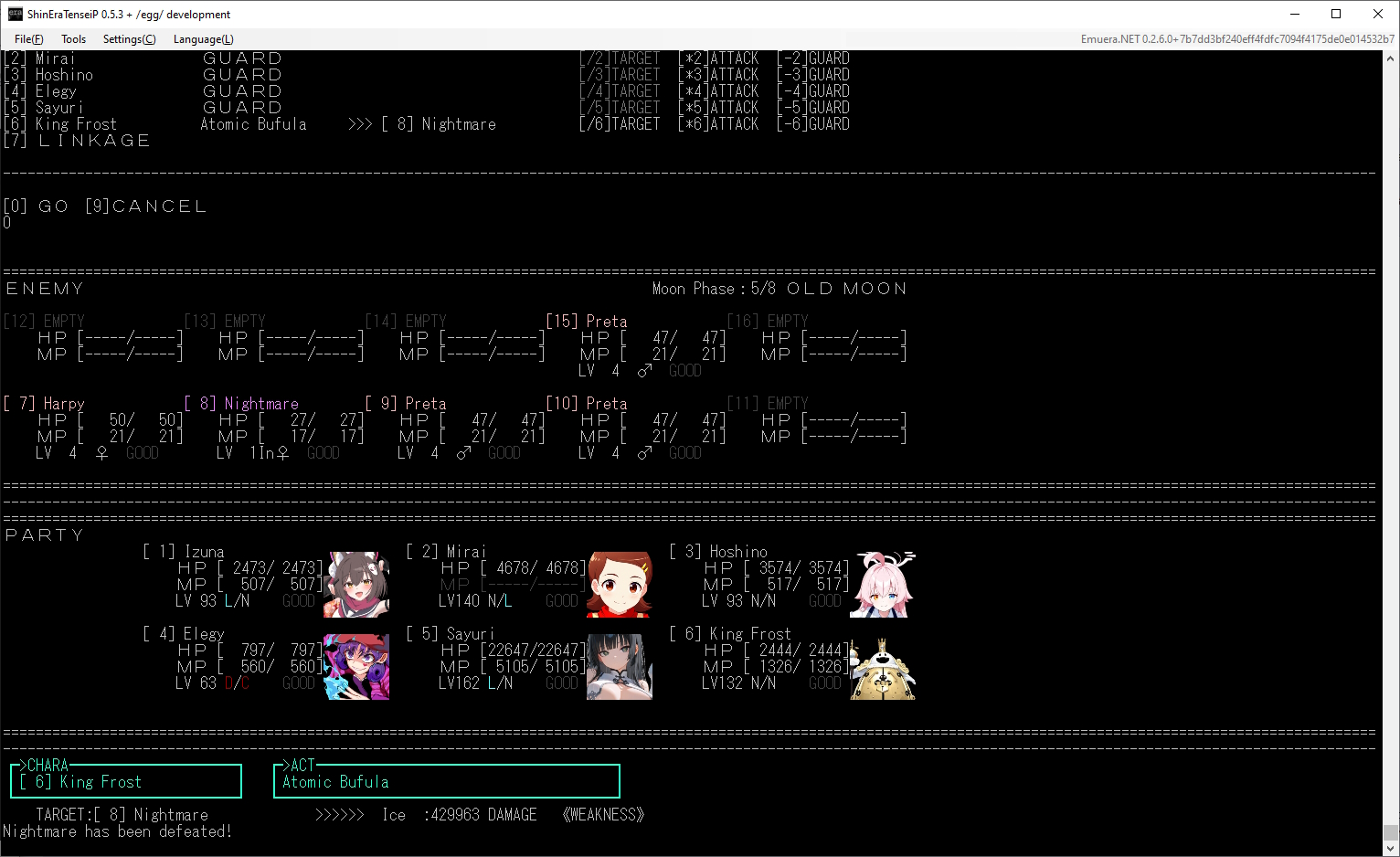This screenshot has height=857, width=1400.
Task: Click the male symbol under [15] Preta
Action: 645,371
